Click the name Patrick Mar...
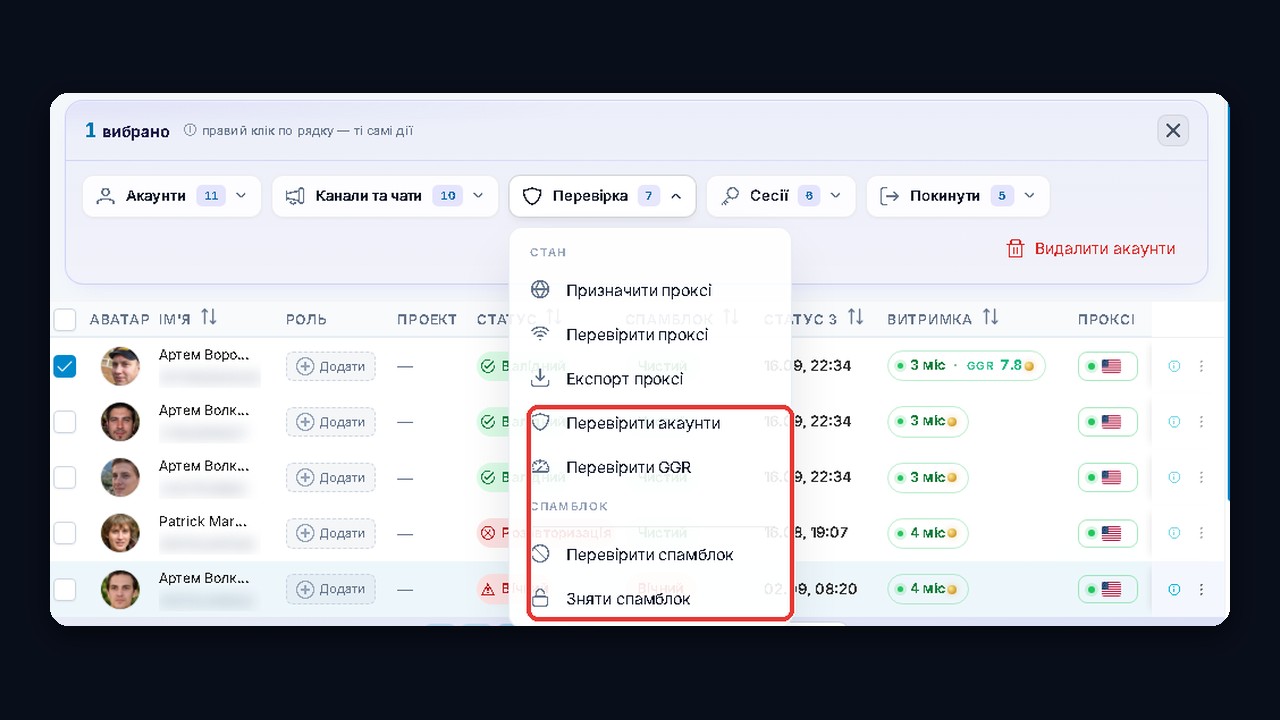This screenshot has width=1280, height=720. click(203, 521)
